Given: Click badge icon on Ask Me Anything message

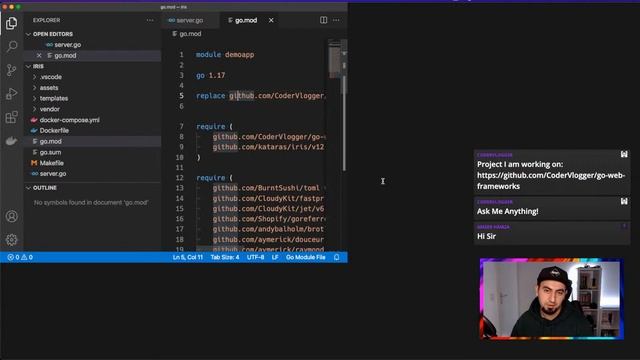Looking at the screenshot, I should pos(624,201).
